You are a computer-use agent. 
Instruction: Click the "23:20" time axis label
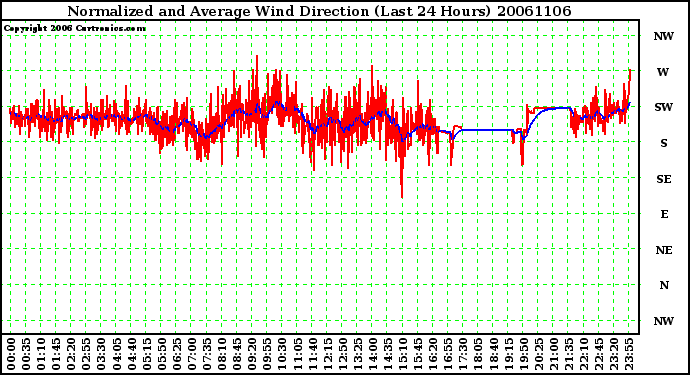click(614, 354)
